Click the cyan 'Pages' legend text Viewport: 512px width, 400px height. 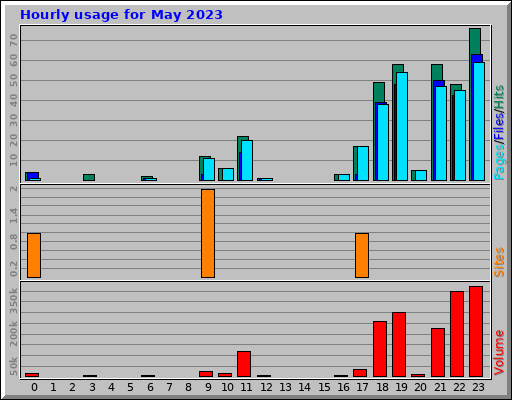pyautogui.click(x=499, y=162)
